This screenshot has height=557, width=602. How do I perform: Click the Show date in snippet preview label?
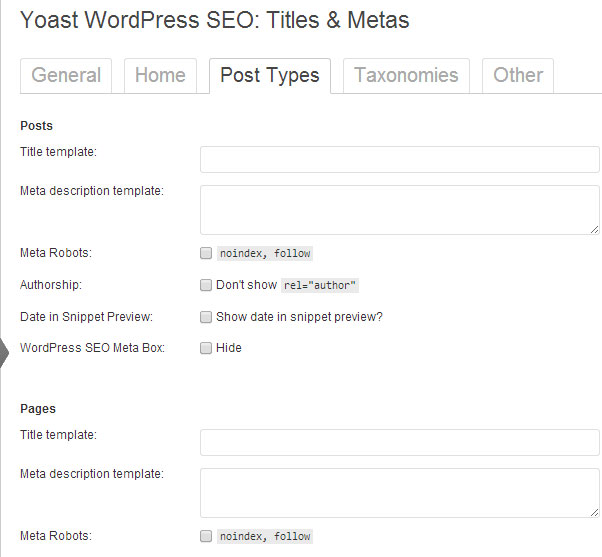(x=299, y=317)
